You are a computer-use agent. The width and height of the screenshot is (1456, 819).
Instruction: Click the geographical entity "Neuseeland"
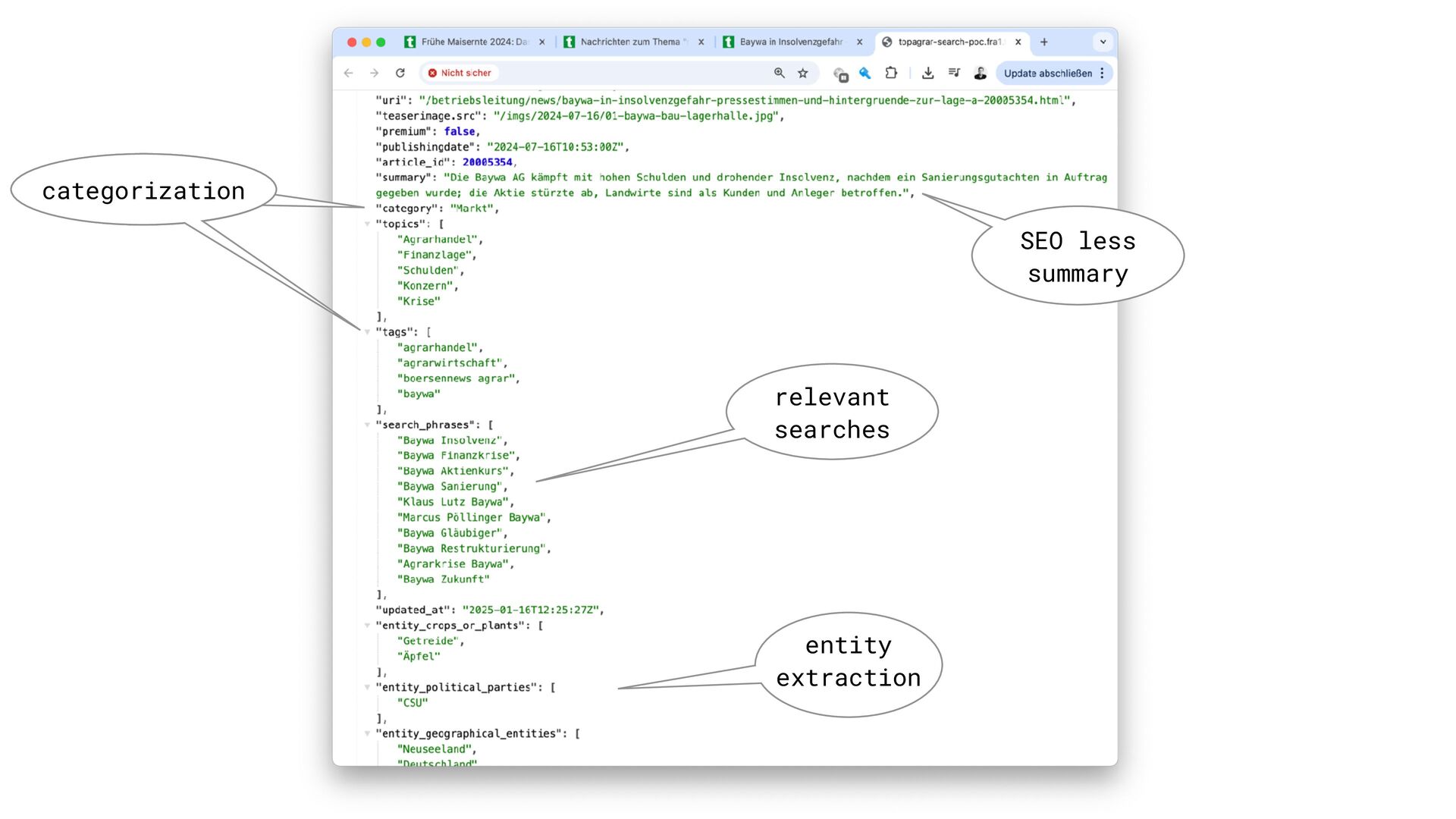point(435,749)
